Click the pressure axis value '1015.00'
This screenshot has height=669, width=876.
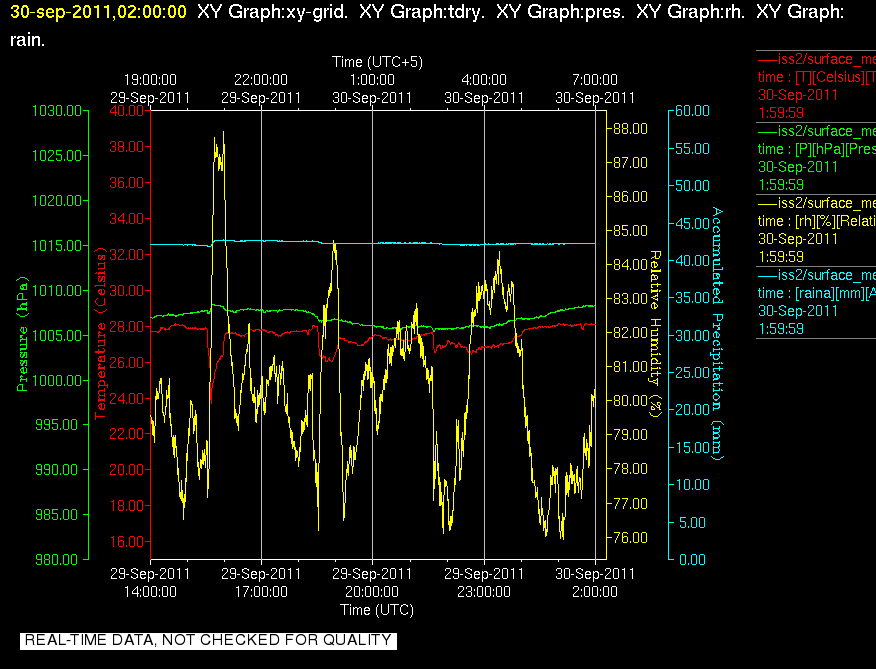57,245
